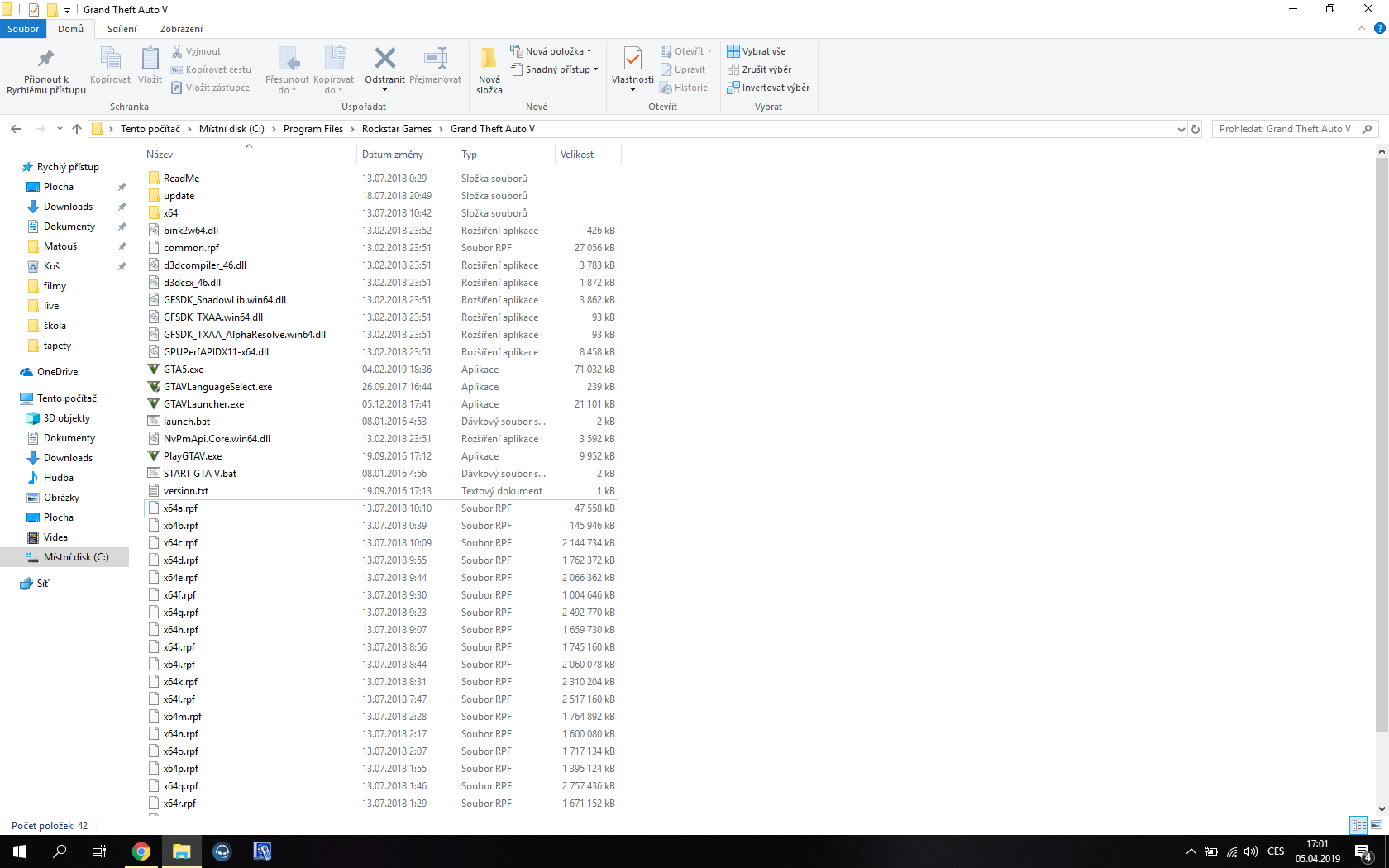Collapse the ribbon with the chevron

pyautogui.click(x=1361, y=29)
